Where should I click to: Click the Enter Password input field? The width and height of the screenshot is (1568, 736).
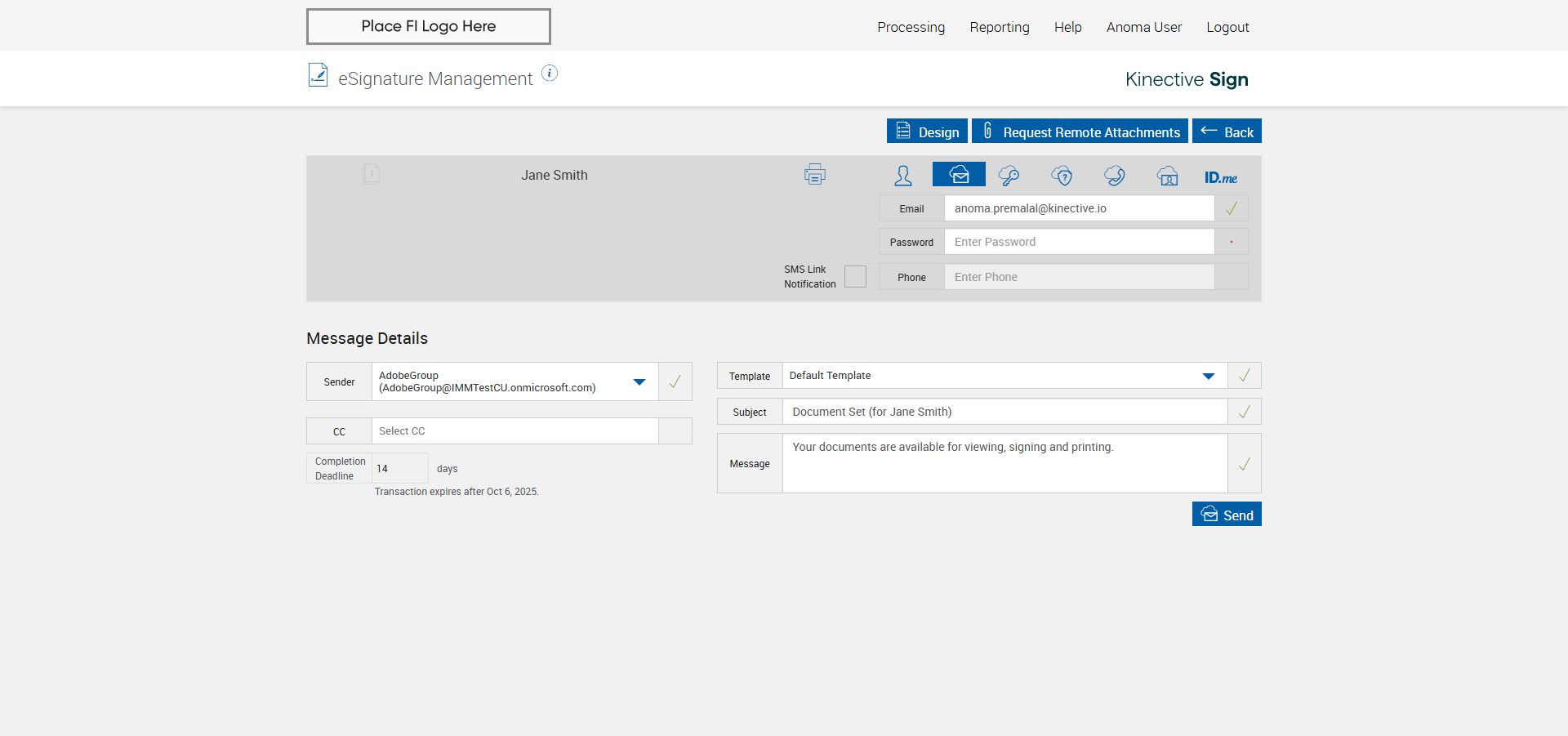coord(1078,242)
